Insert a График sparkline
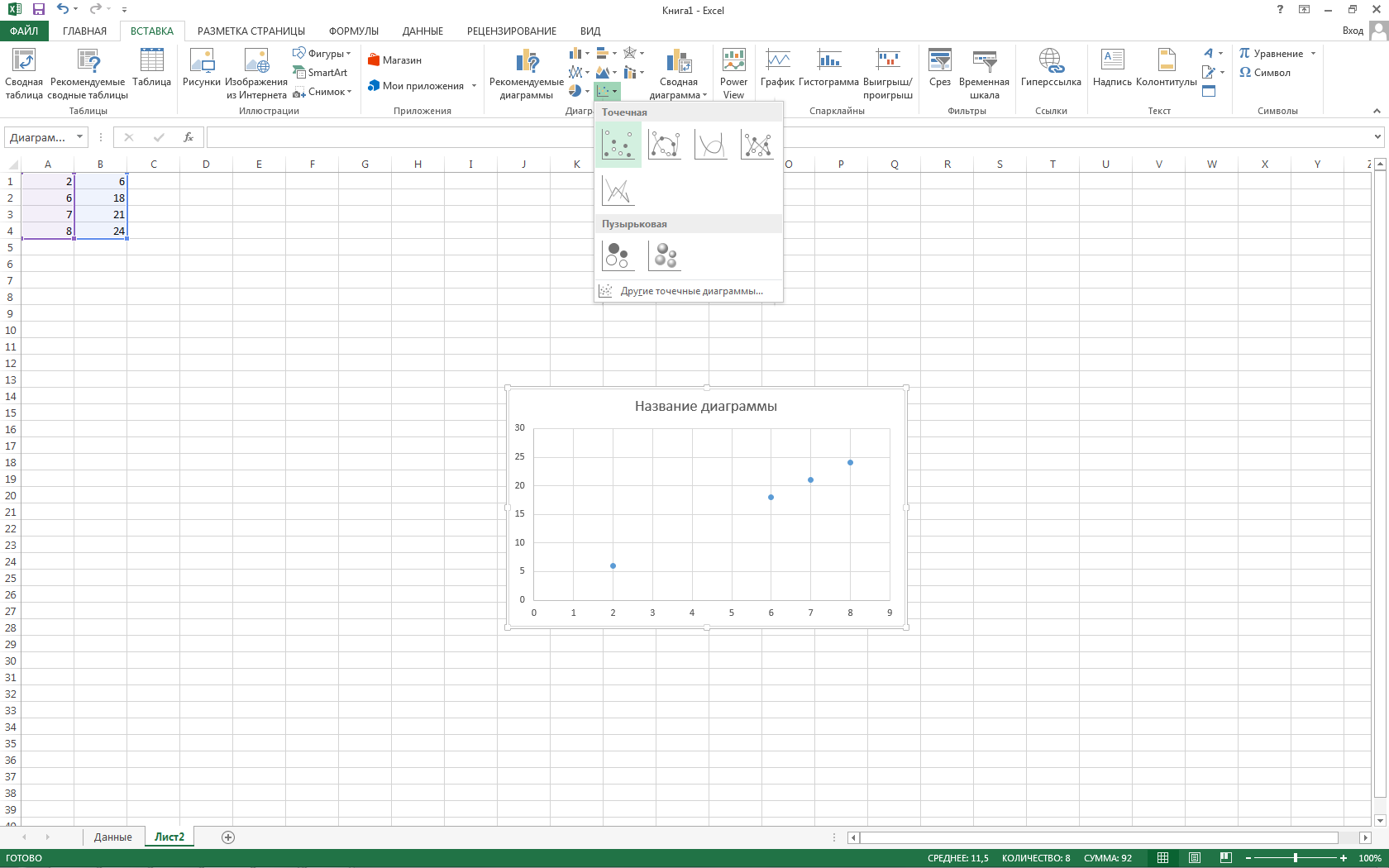 pyautogui.click(x=777, y=67)
